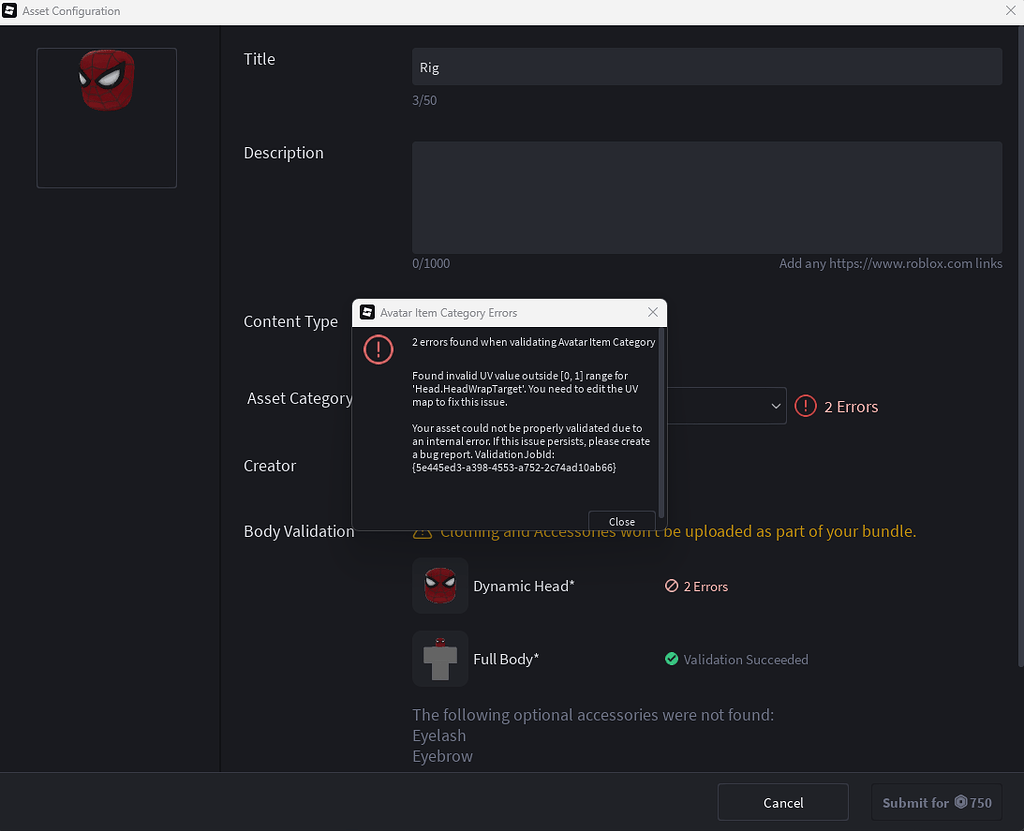Click into the empty Description text area
1024x831 pixels.
707,197
